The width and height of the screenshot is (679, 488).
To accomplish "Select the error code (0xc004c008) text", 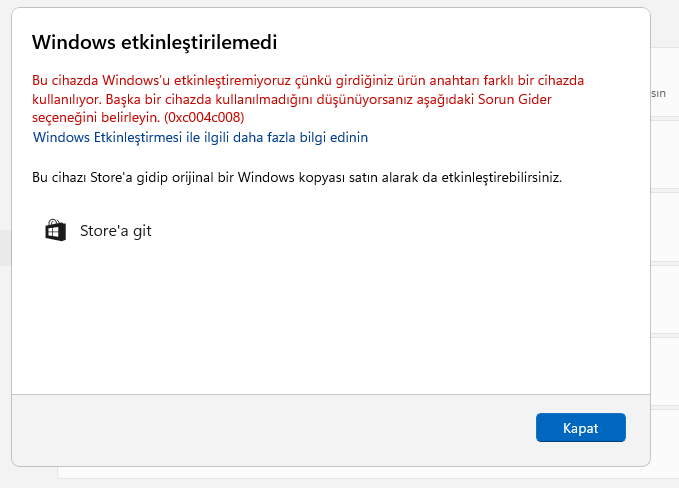I will coord(204,117).
